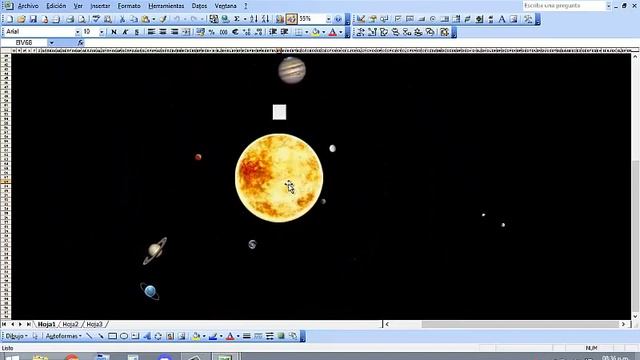The height and width of the screenshot is (360, 640).
Task: Open the Arial font name dropdown
Action: click(77, 32)
